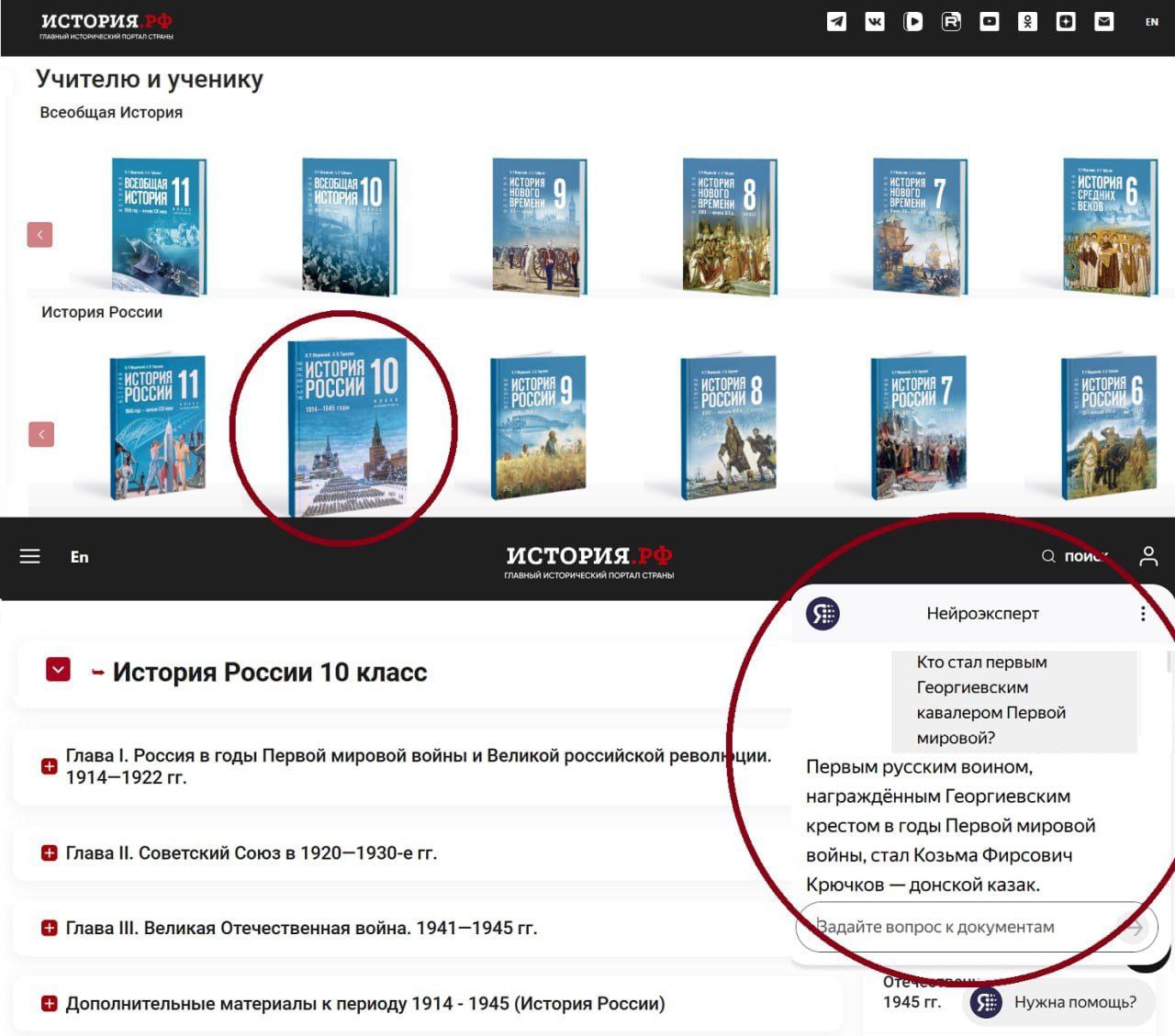Open История средних веков 6 класс cover
Image resolution: width=1175 pixels, height=1036 pixels.
[x=1110, y=227]
